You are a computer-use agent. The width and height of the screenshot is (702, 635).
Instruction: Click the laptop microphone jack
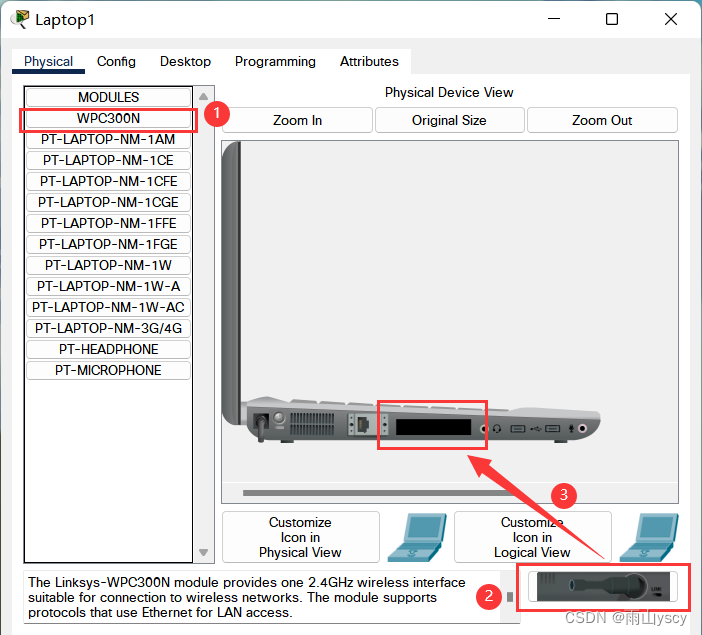pyautogui.click(x=582, y=429)
